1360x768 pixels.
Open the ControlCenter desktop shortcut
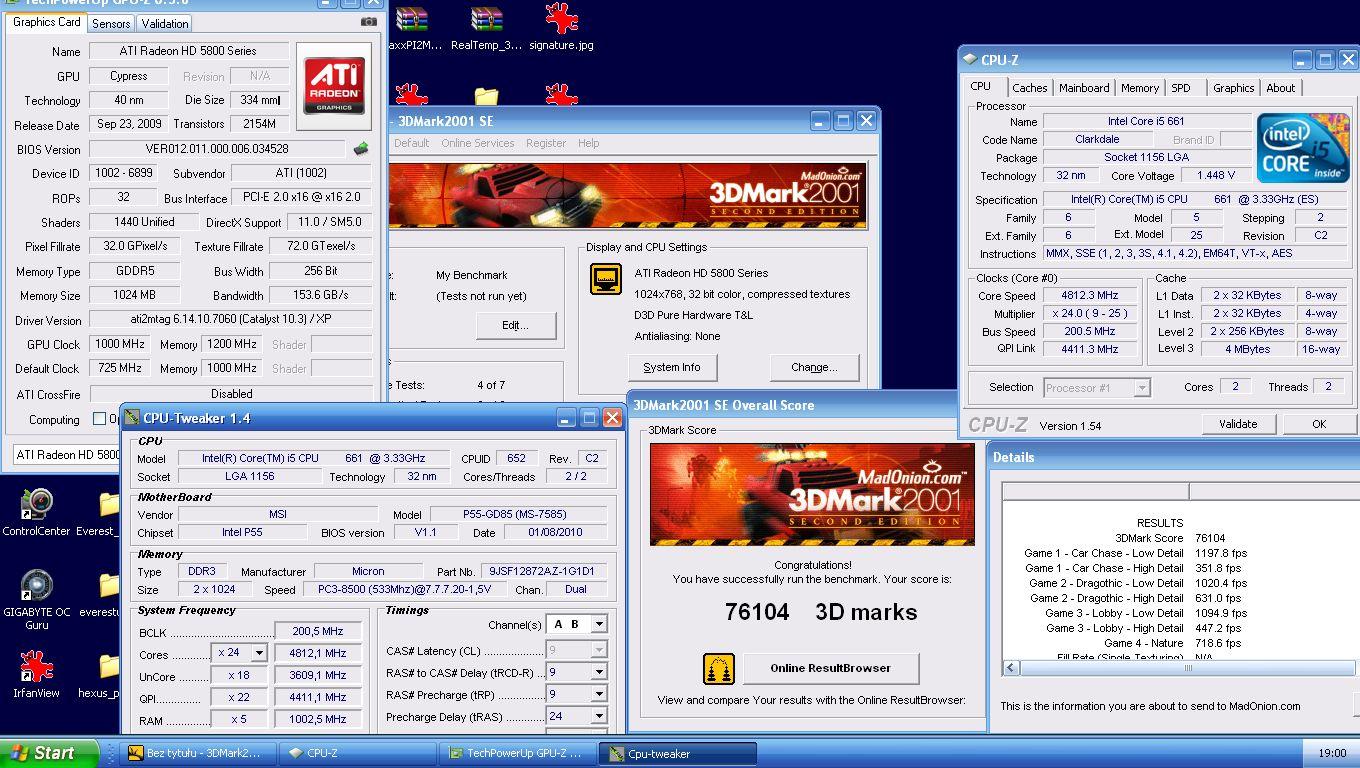click(x=36, y=513)
